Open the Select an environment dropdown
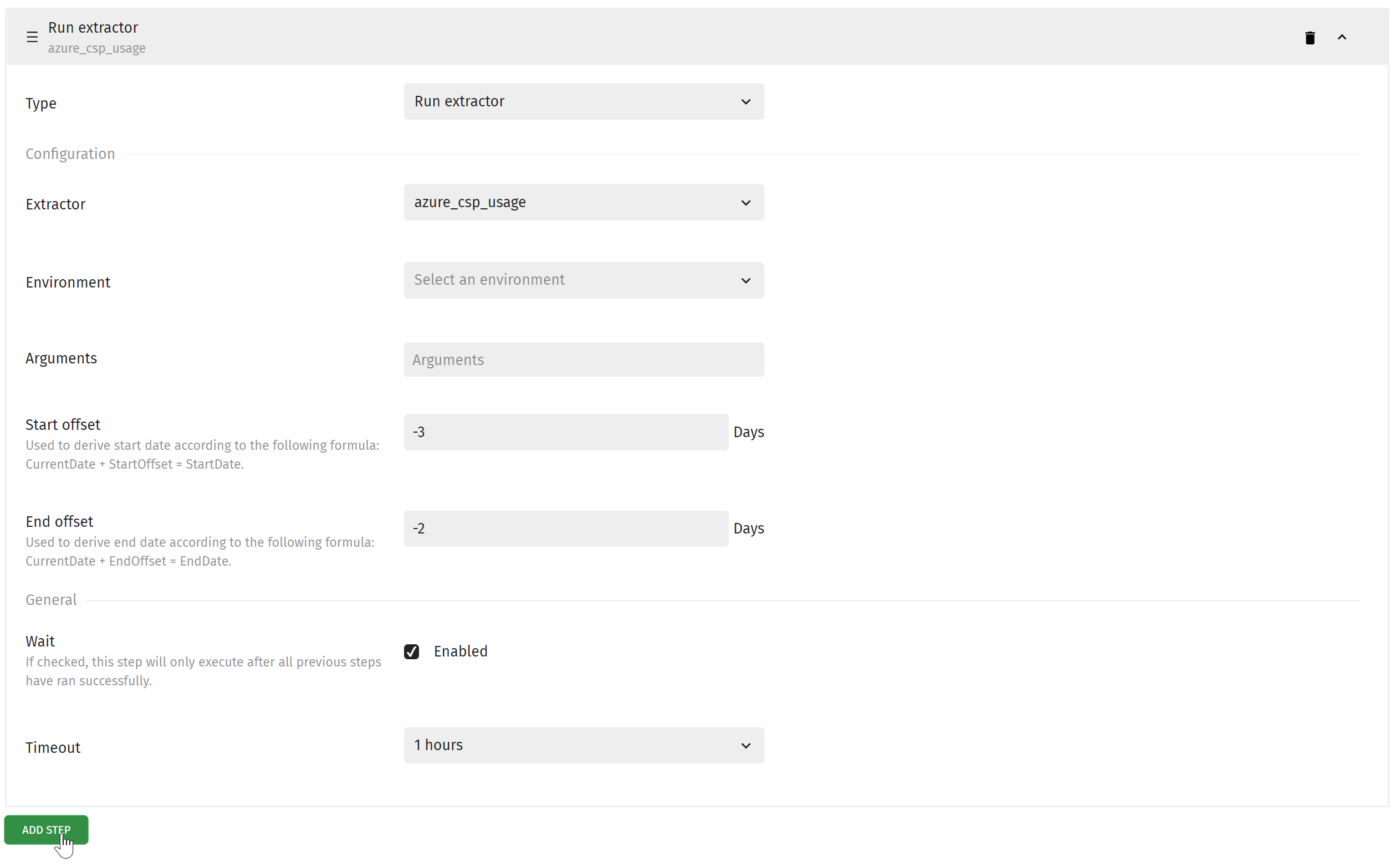 tap(583, 280)
